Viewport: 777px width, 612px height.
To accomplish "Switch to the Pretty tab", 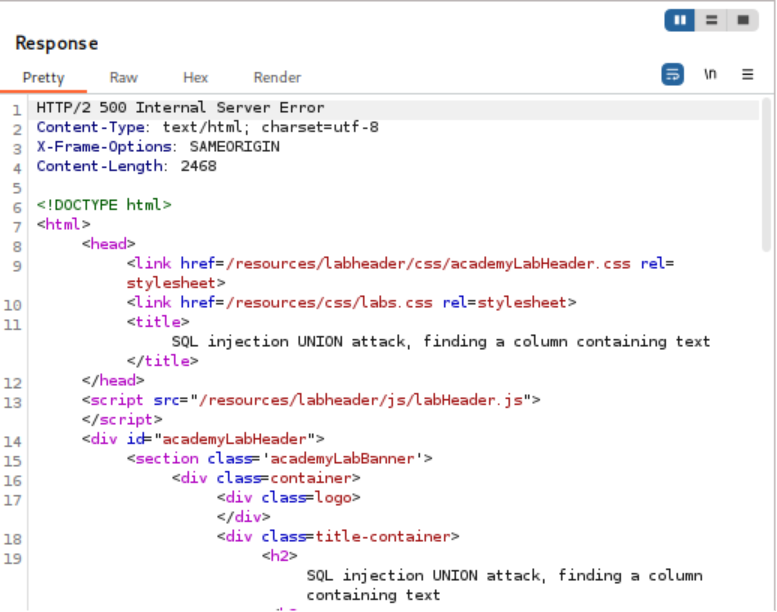I will (x=43, y=77).
